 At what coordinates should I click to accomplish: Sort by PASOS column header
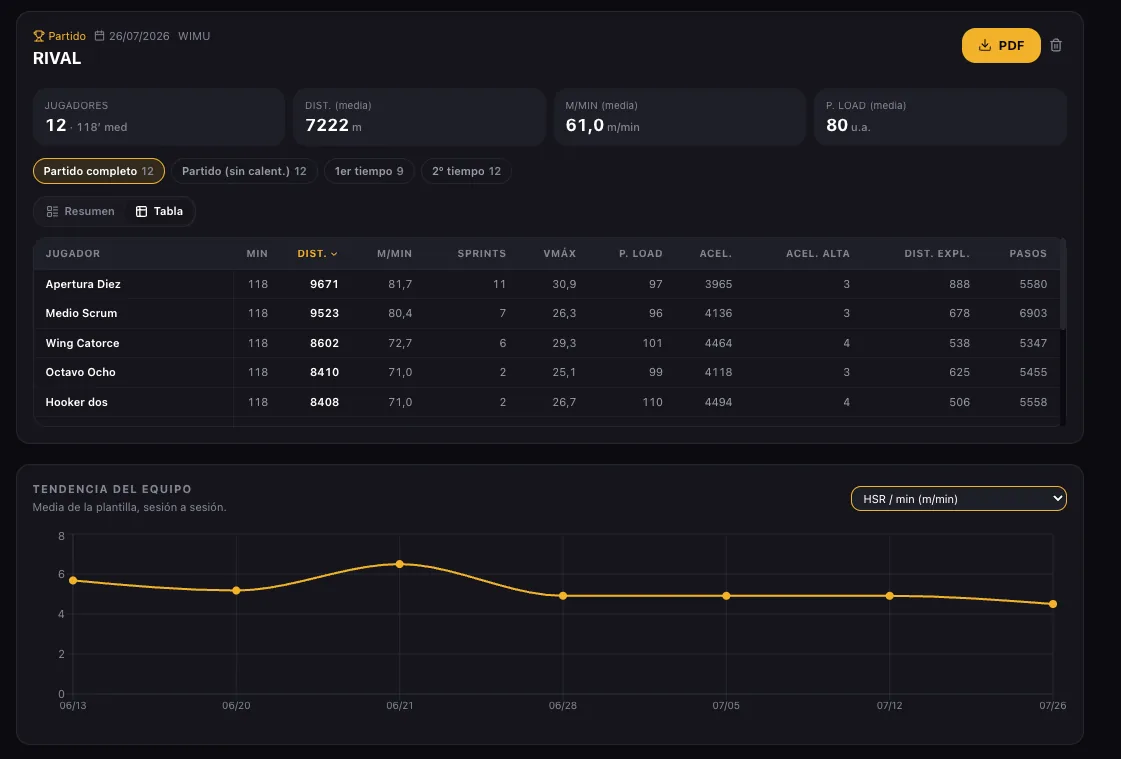coord(1028,254)
